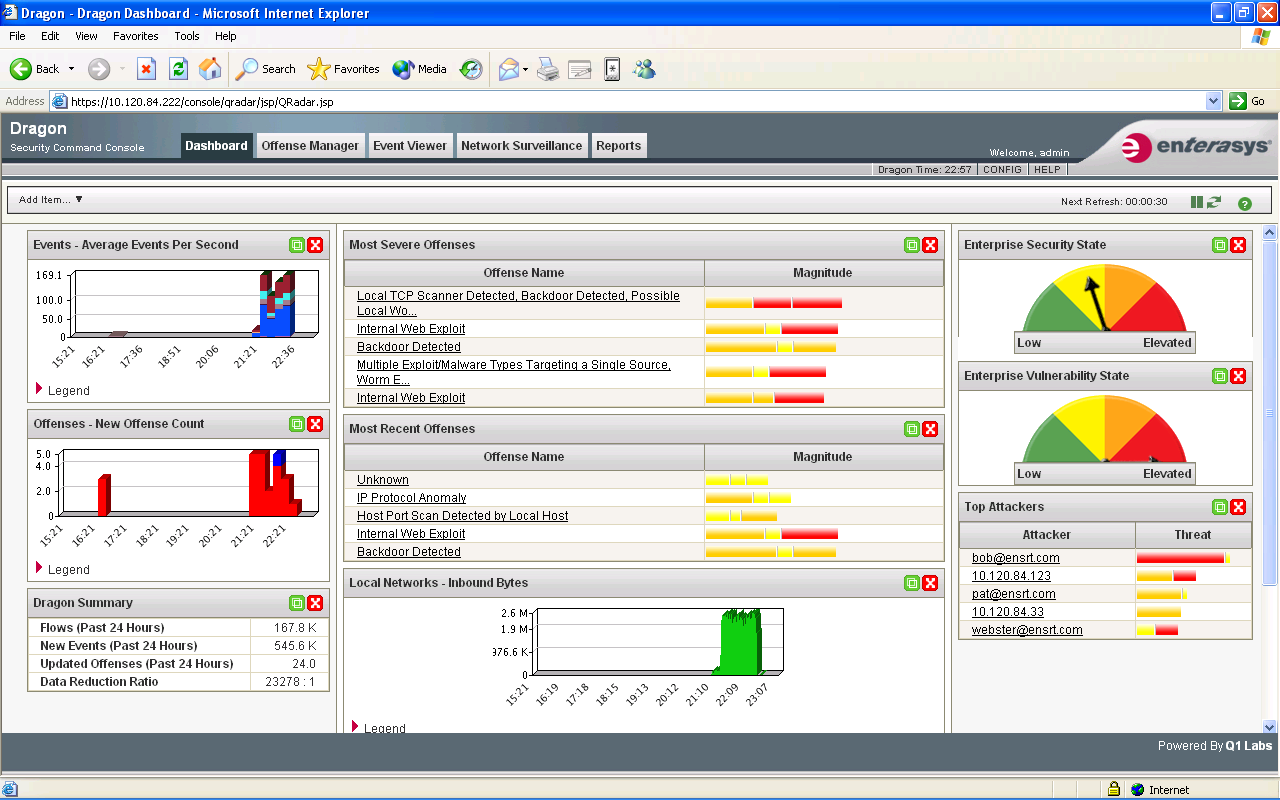Switch to the Network Surveillance tab
1280x800 pixels.
coord(521,146)
